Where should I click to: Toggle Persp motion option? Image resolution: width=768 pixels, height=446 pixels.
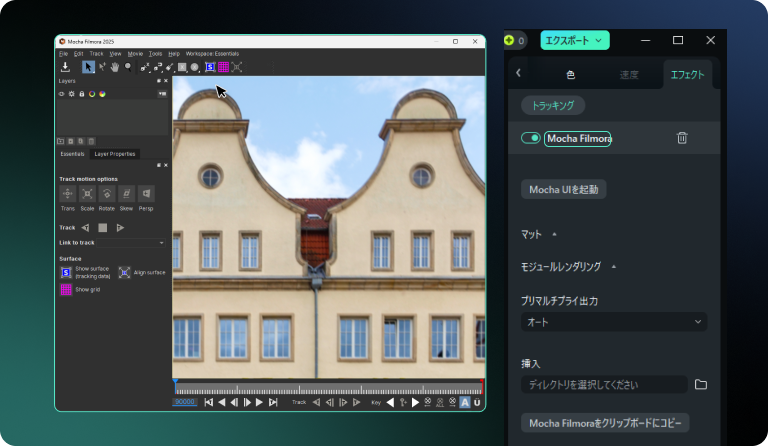[x=146, y=194]
